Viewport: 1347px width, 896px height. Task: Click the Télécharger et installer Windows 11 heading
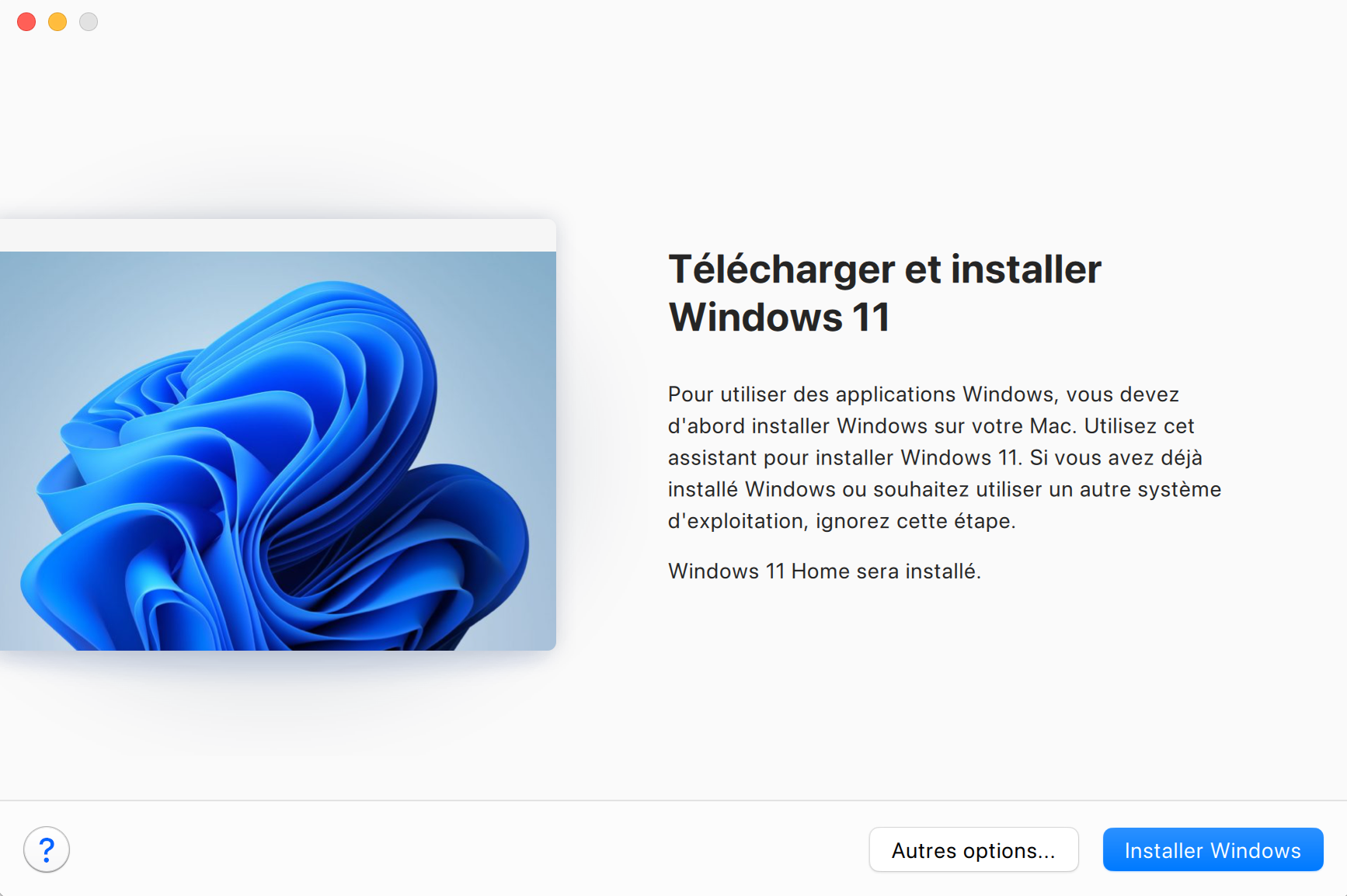[884, 293]
